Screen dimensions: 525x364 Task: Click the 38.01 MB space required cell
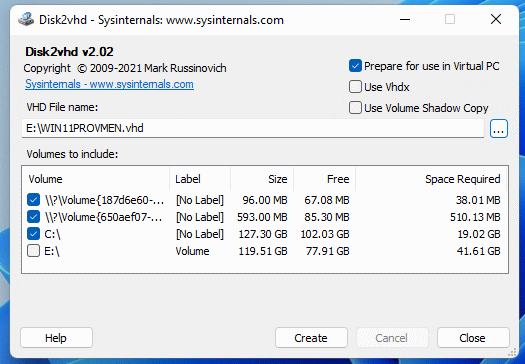point(478,200)
